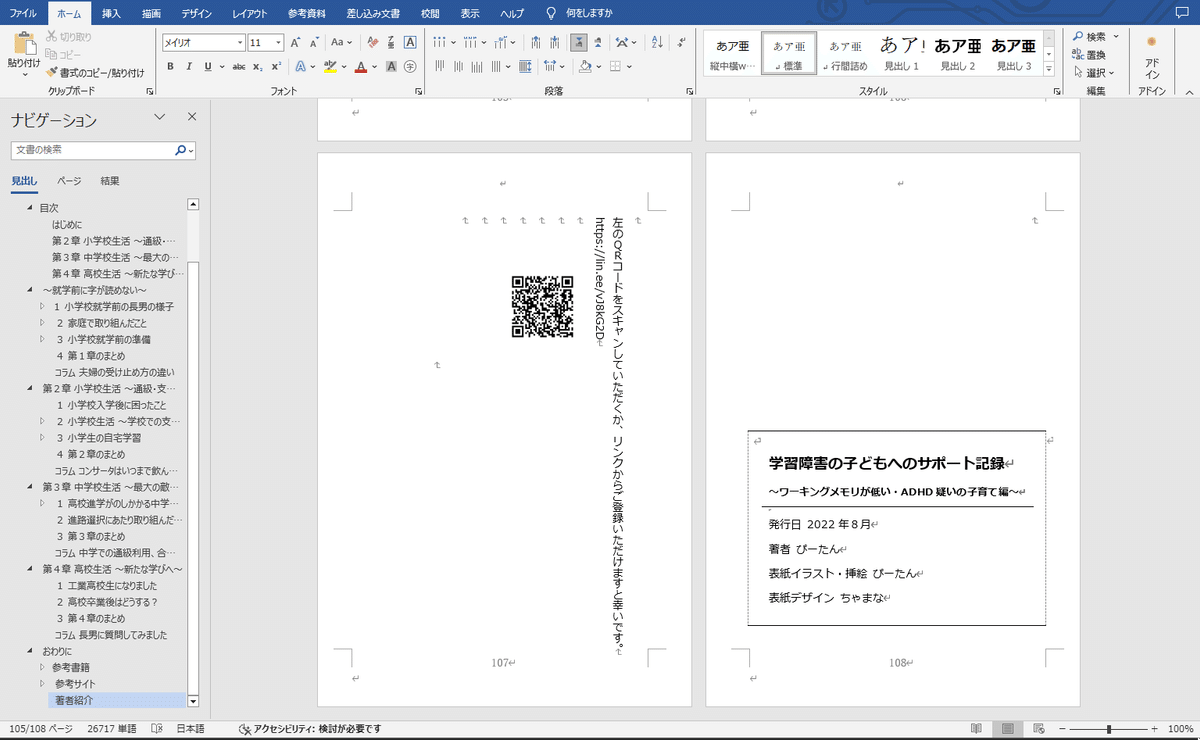Image resolution: width=1200 pixels, height=740 pixels.
Task: Click the red font color swatch button
Action: tap(360, 67)
